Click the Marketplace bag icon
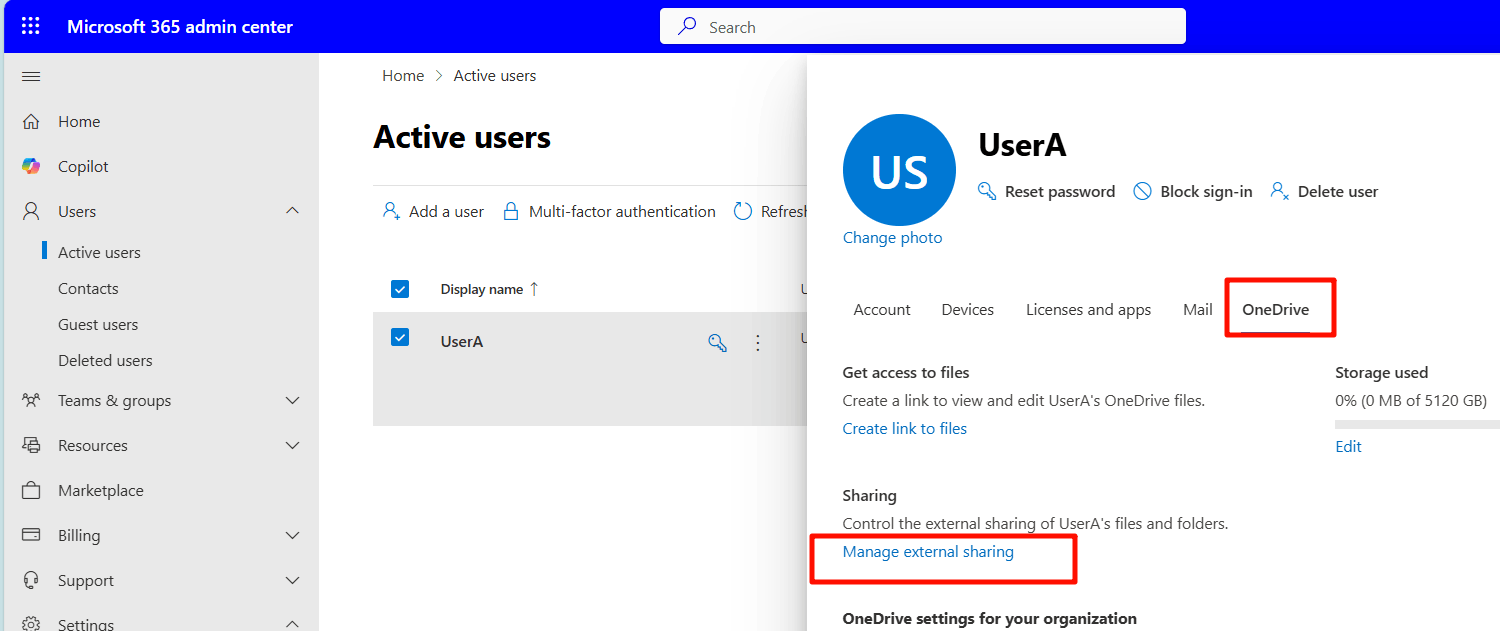 tap(31, 490)
